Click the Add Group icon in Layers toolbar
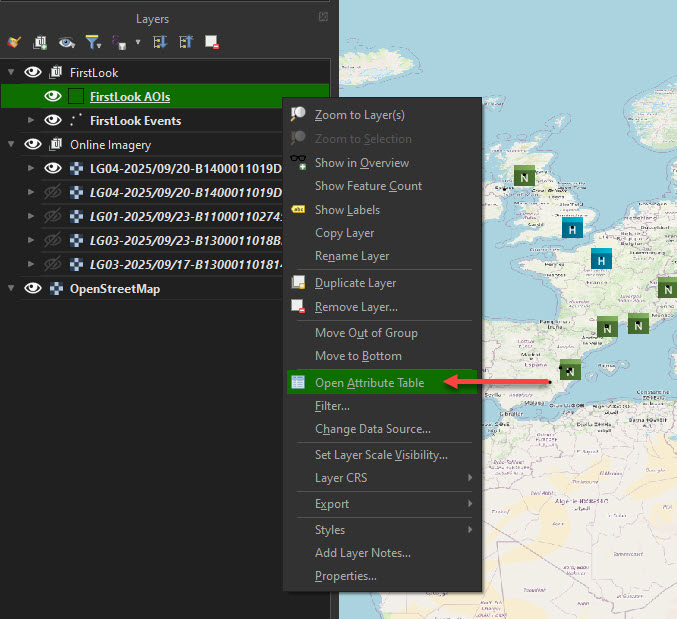The image size is (677, 619). pos(40,42)
